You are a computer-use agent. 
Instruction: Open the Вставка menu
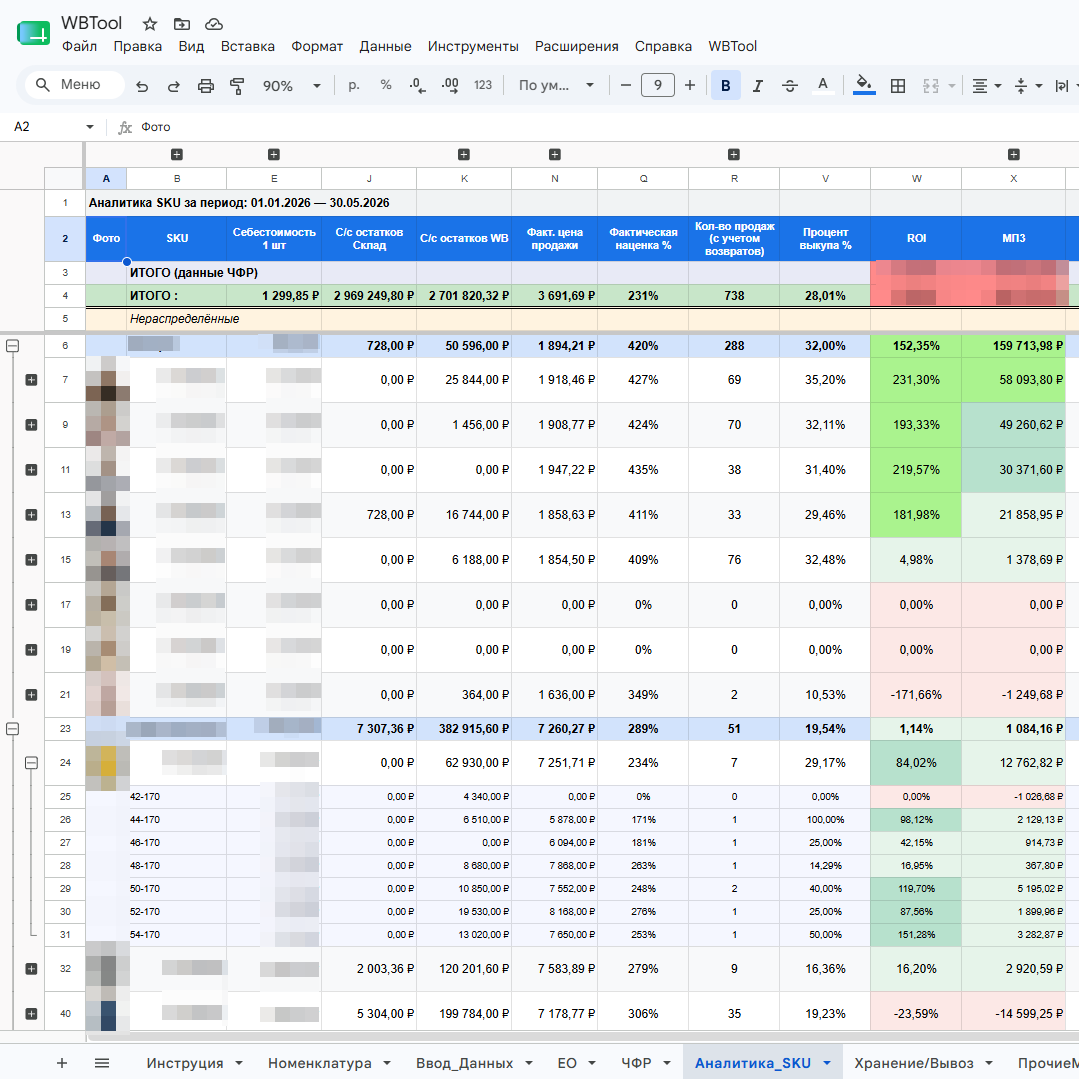pos(248,46)
